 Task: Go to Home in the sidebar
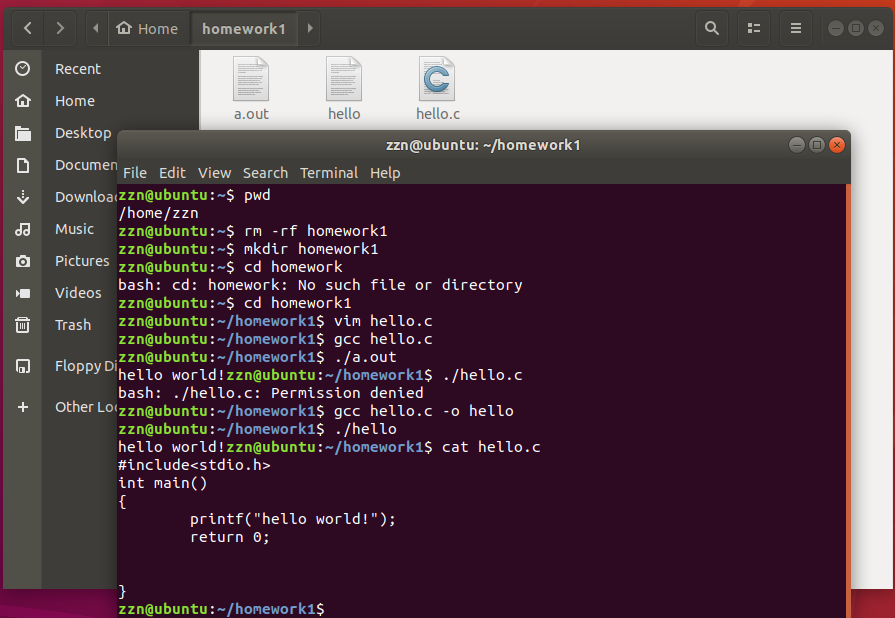tap(75, 101)
